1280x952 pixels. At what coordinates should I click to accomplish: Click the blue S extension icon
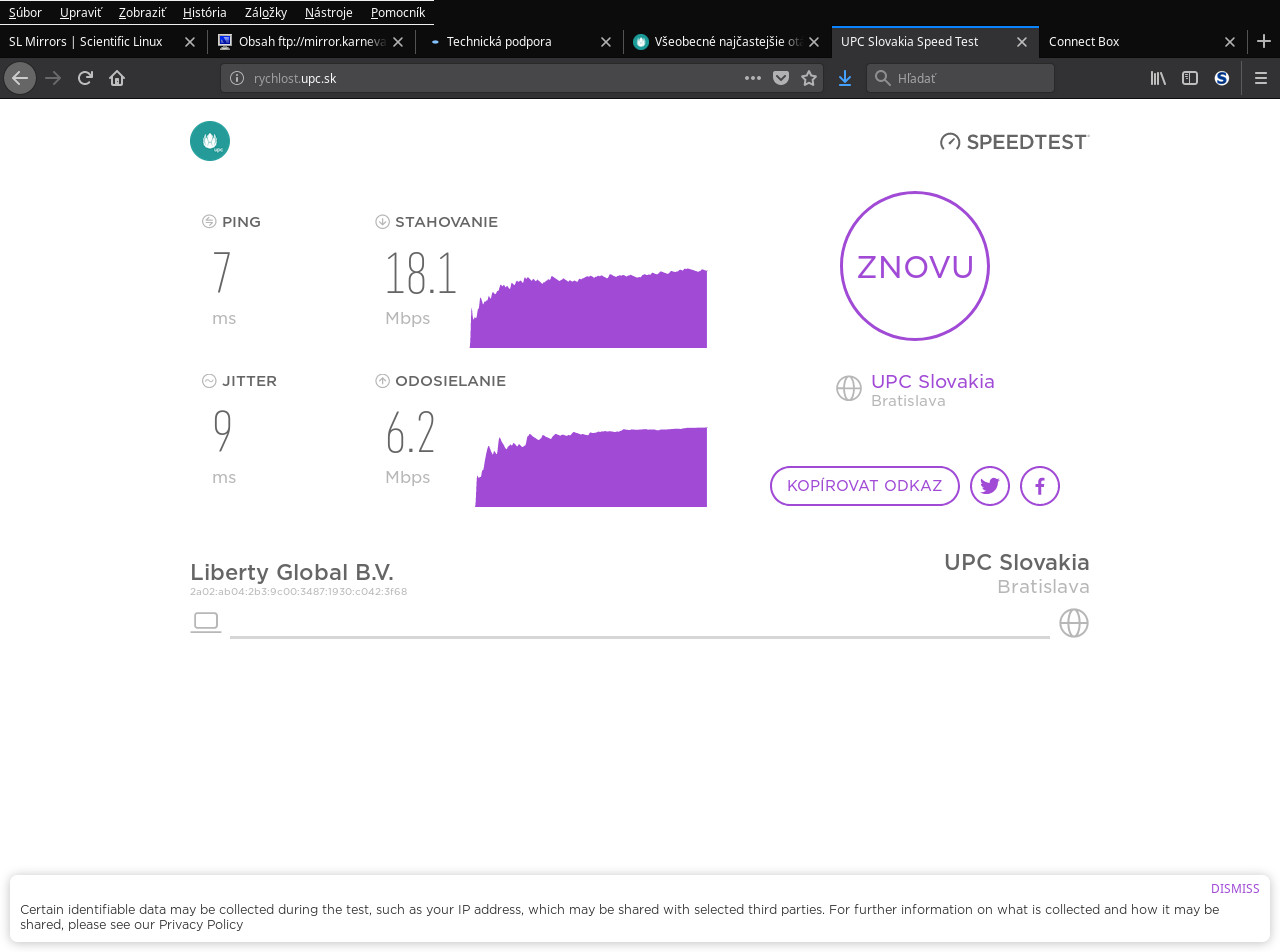point(1222,78)
